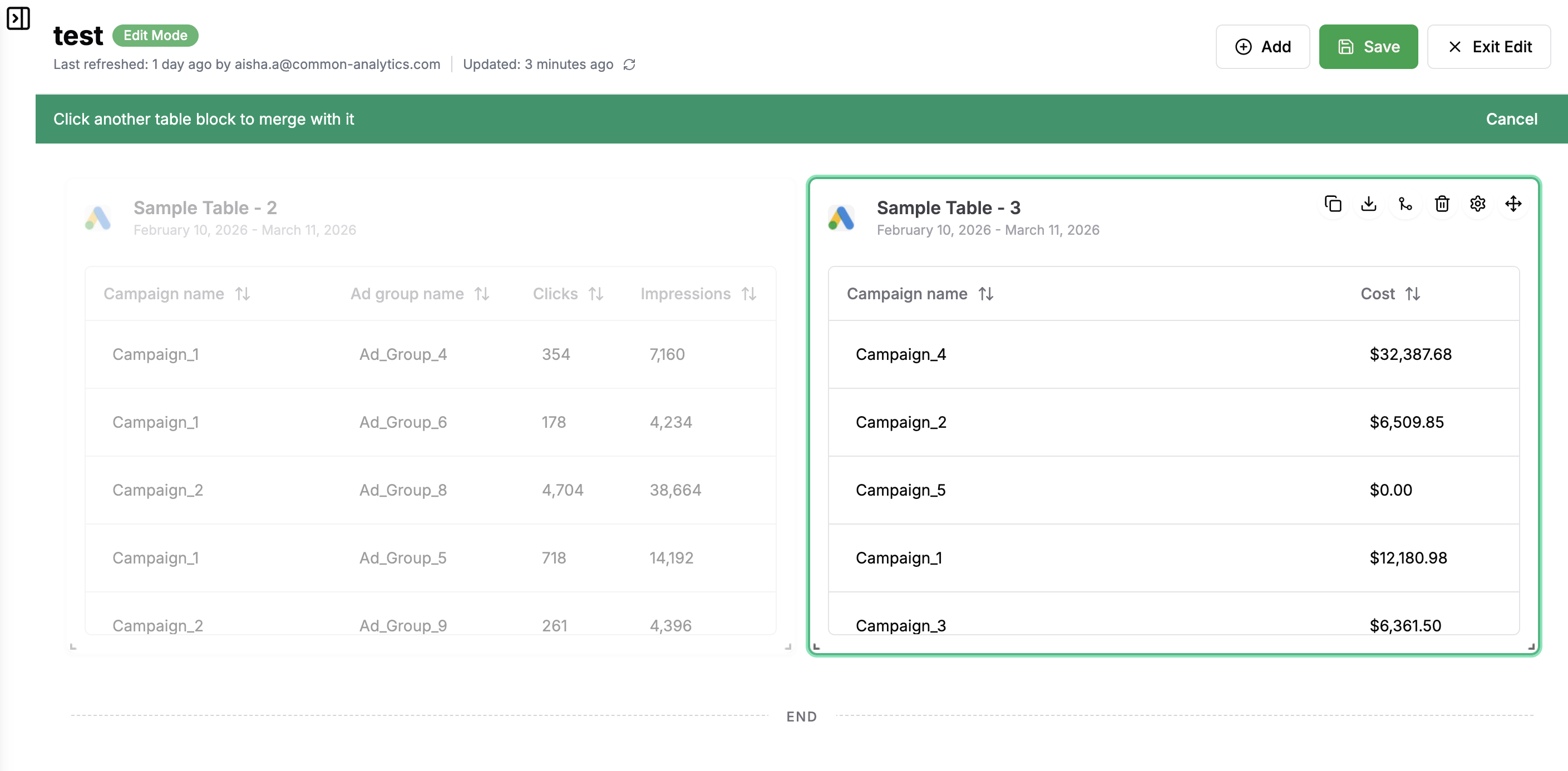This screenshot has width=1568, height=771.
Task: Open Sample Table - 3 settings gear
Action: tap(1477, 204)
